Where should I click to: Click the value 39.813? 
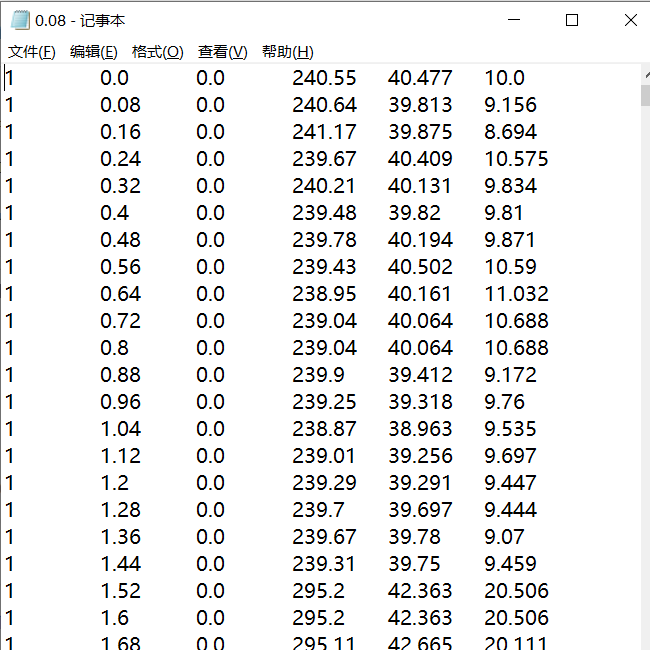coord(420,105)
